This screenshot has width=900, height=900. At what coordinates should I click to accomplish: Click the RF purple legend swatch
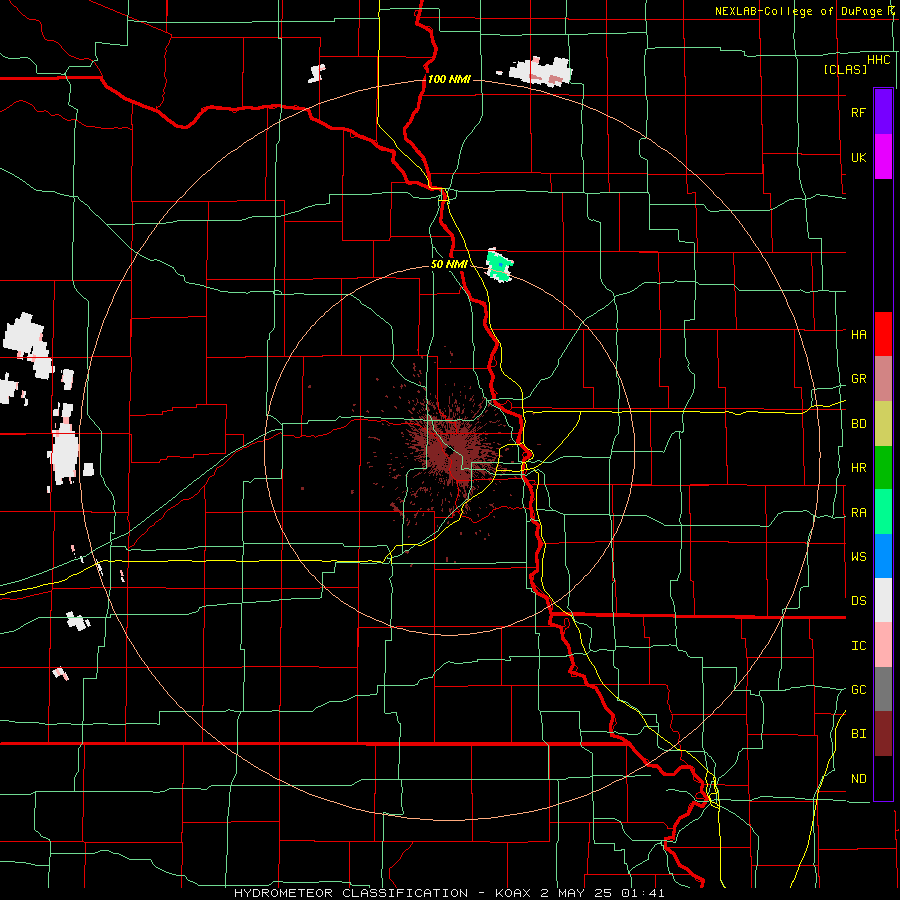883,112
